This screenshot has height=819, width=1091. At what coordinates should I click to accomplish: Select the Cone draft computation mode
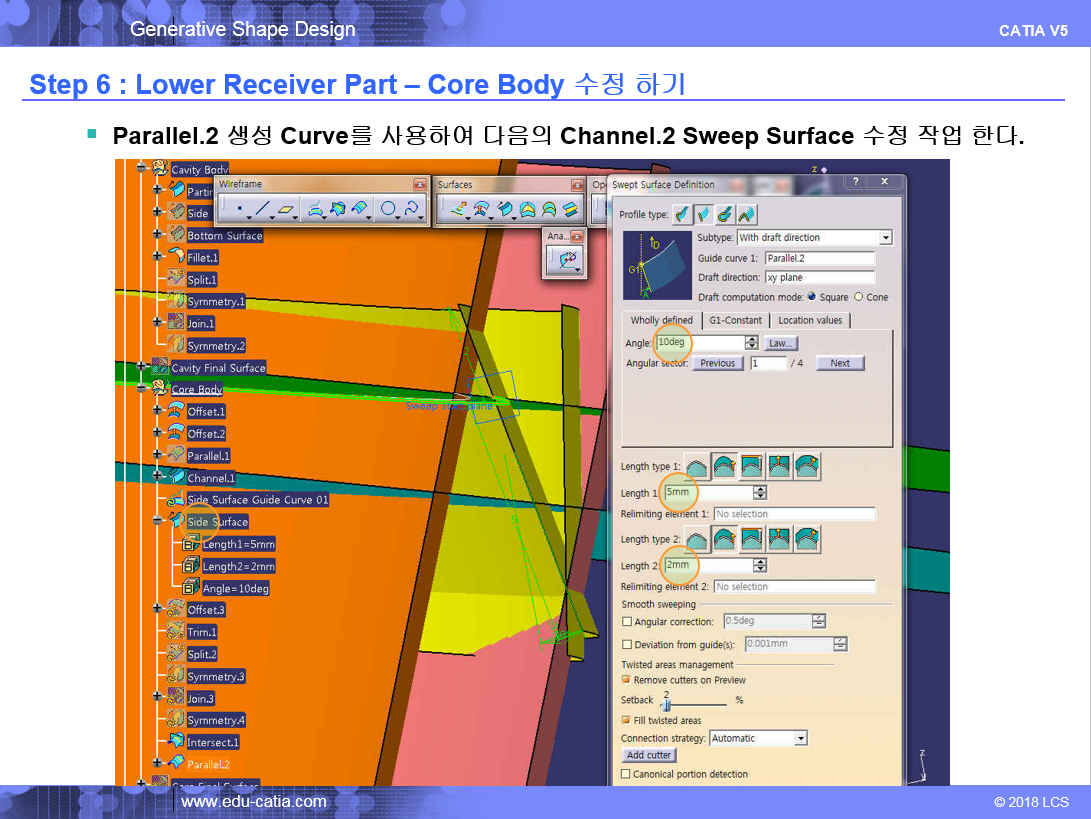pyautogui.click(x=858, y=297)
